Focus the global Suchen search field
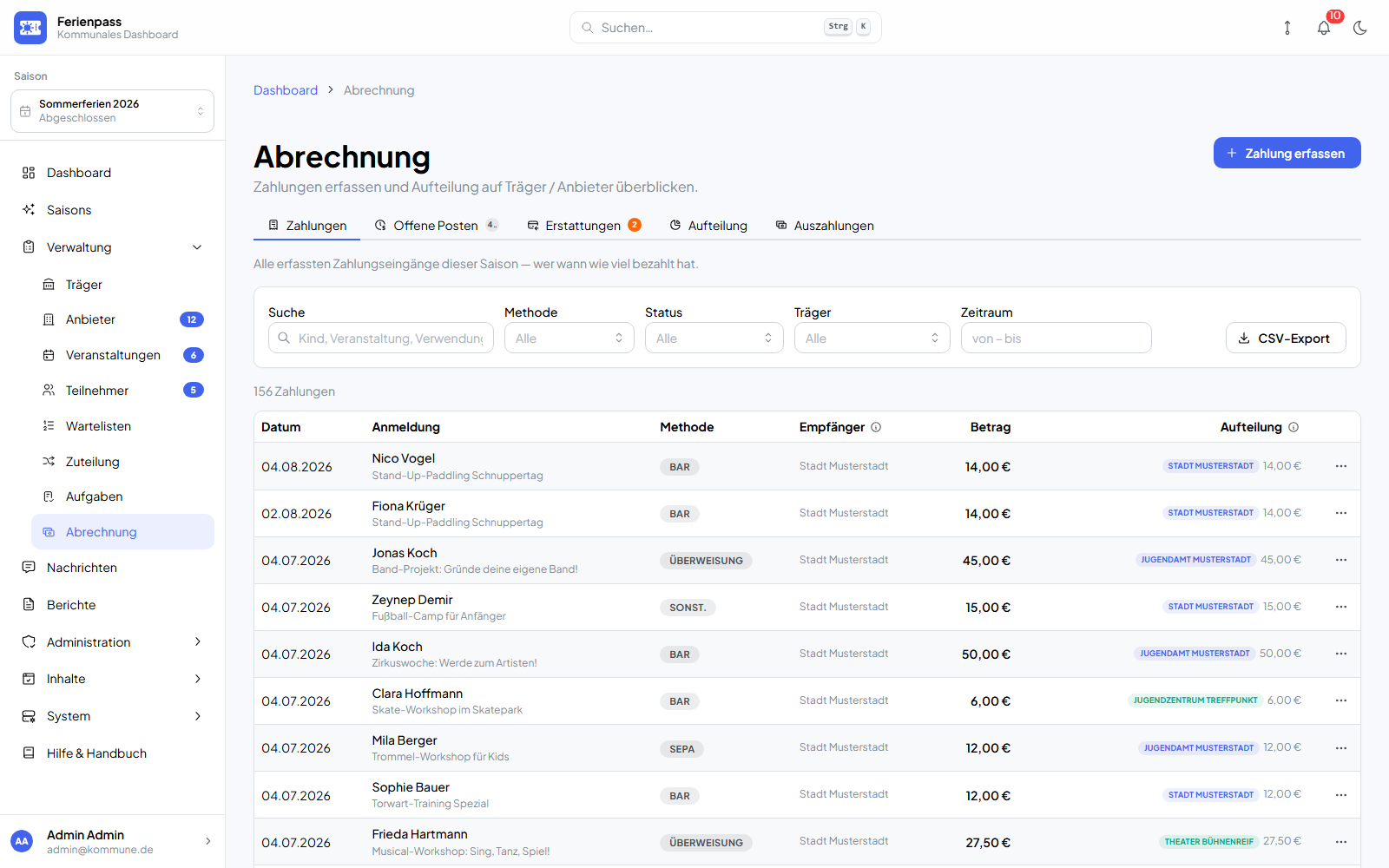The height and width of the screenshot is (868, 1389). (725, 27)
